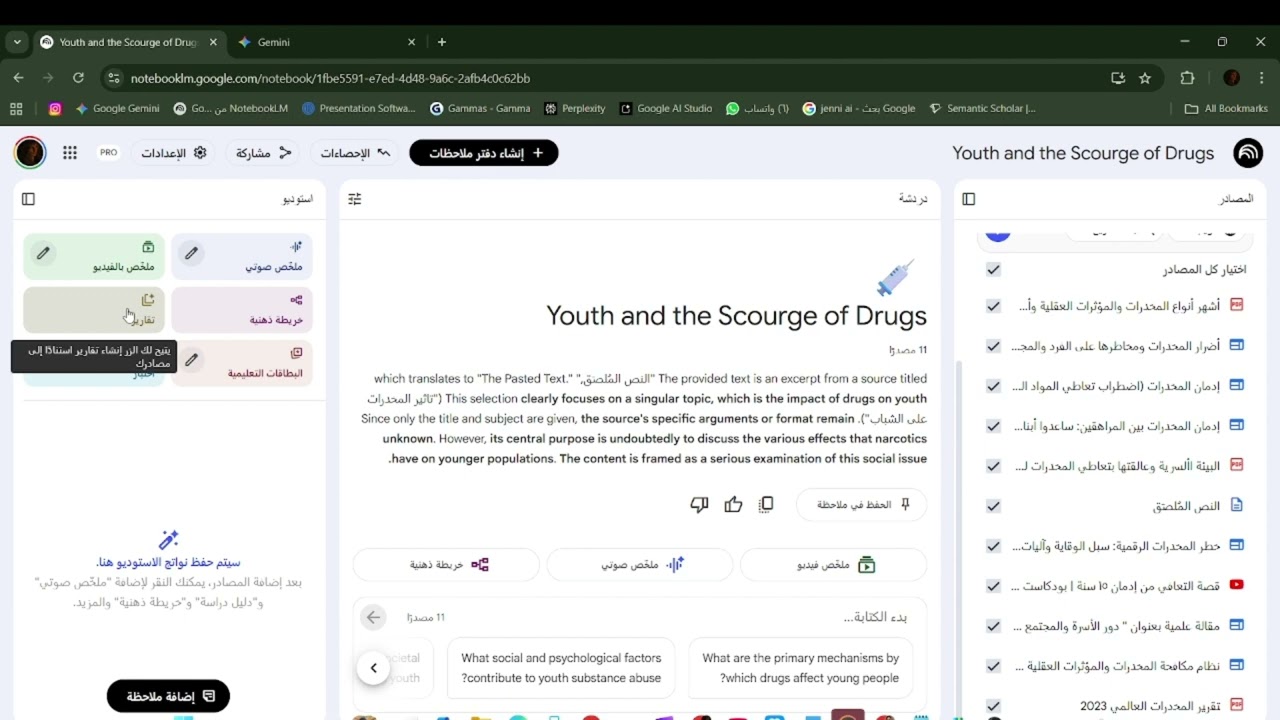
Task: Collapse the sources panel sidebar icon
Action: [968, 199]
